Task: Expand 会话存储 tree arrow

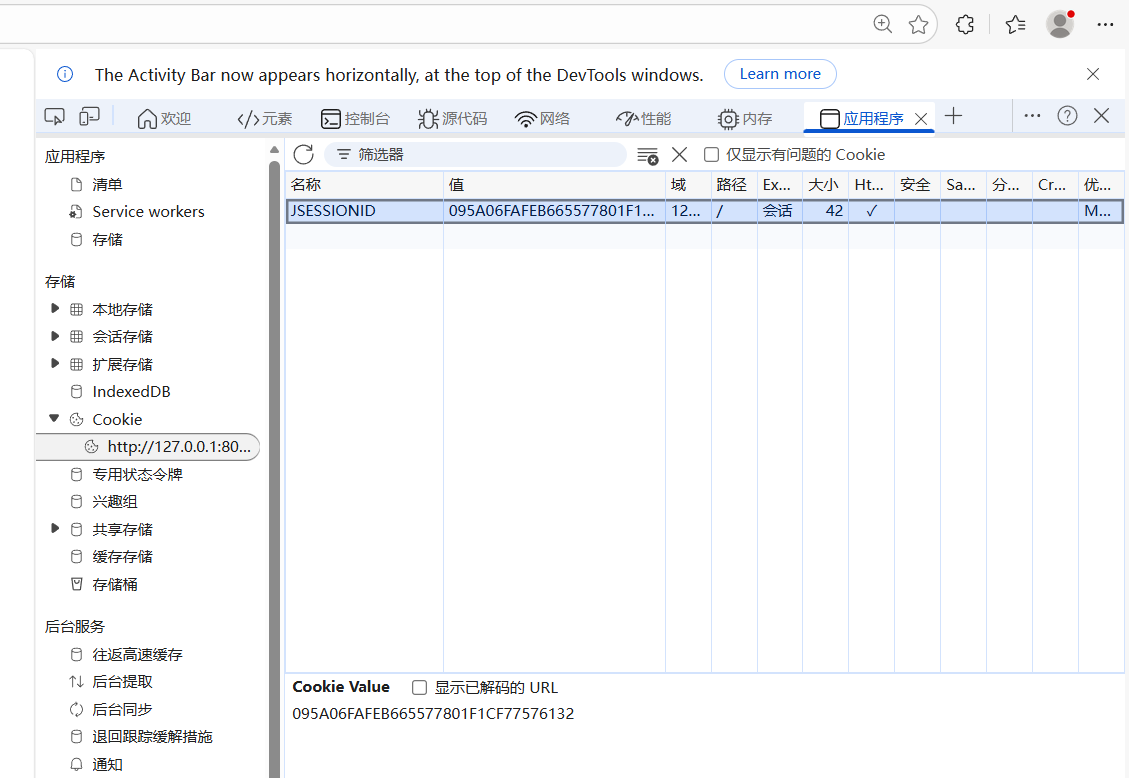Action: (55, 336)
